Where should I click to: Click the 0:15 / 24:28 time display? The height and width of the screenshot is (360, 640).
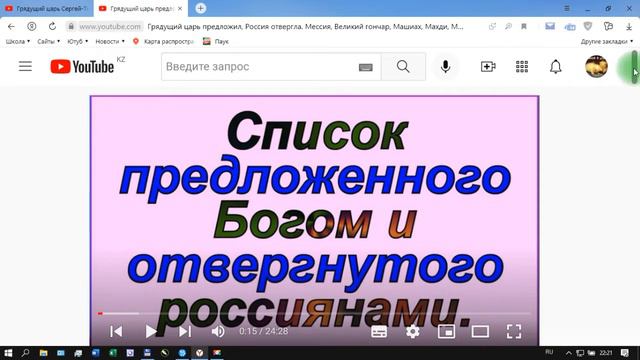tap(264, 331)
